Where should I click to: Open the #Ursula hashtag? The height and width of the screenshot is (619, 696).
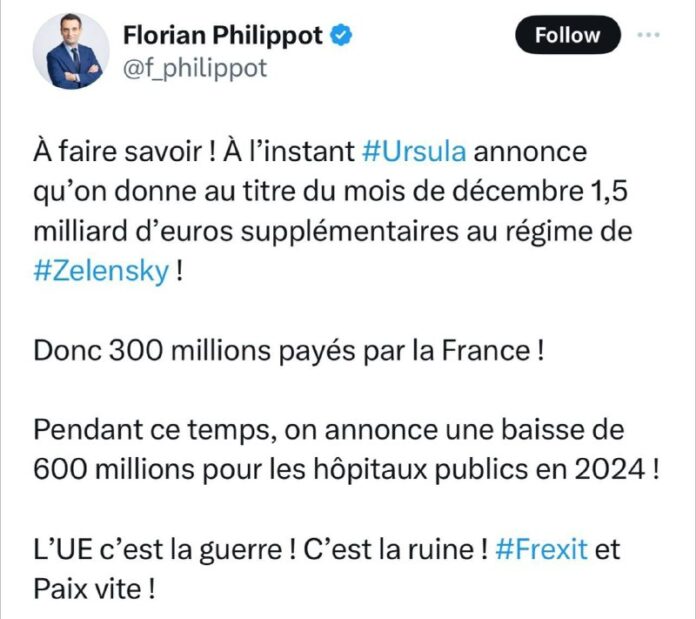(411, 153)
